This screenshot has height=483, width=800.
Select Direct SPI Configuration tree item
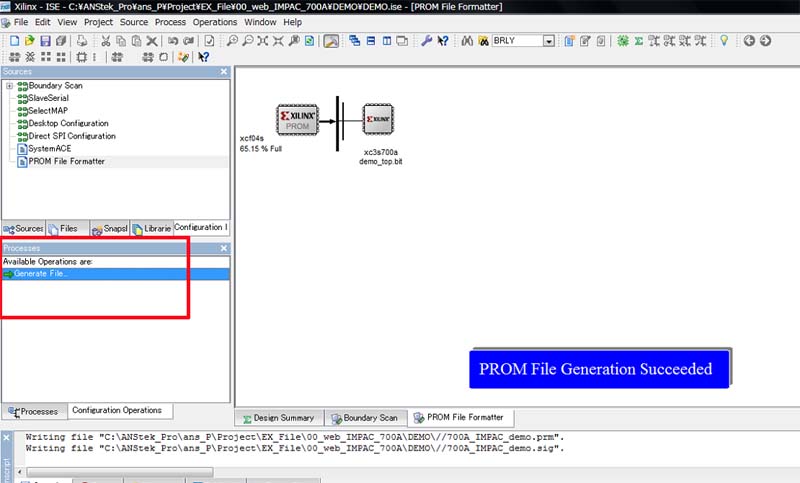pos(72,136)
